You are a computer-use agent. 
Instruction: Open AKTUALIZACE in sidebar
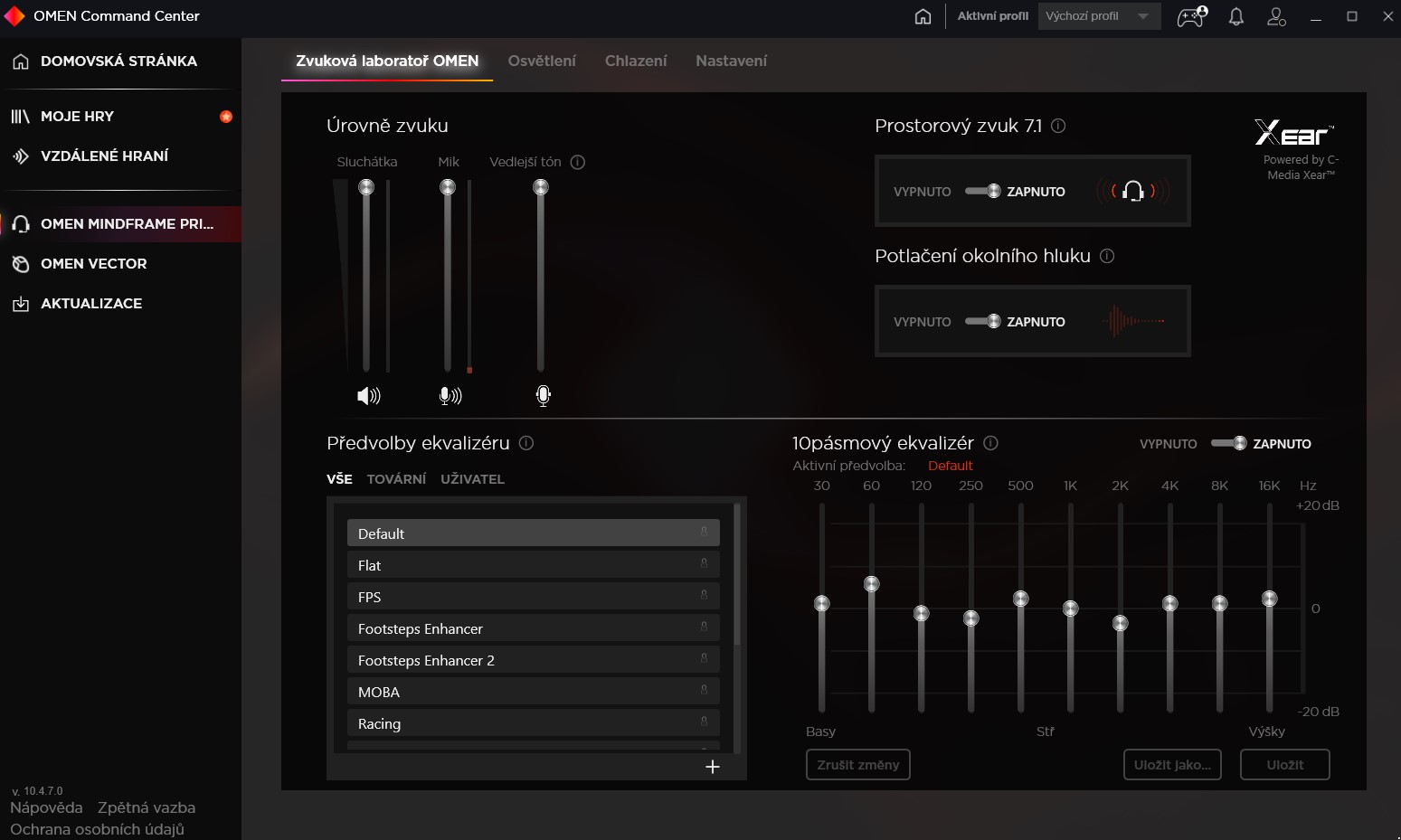(120, 303)
